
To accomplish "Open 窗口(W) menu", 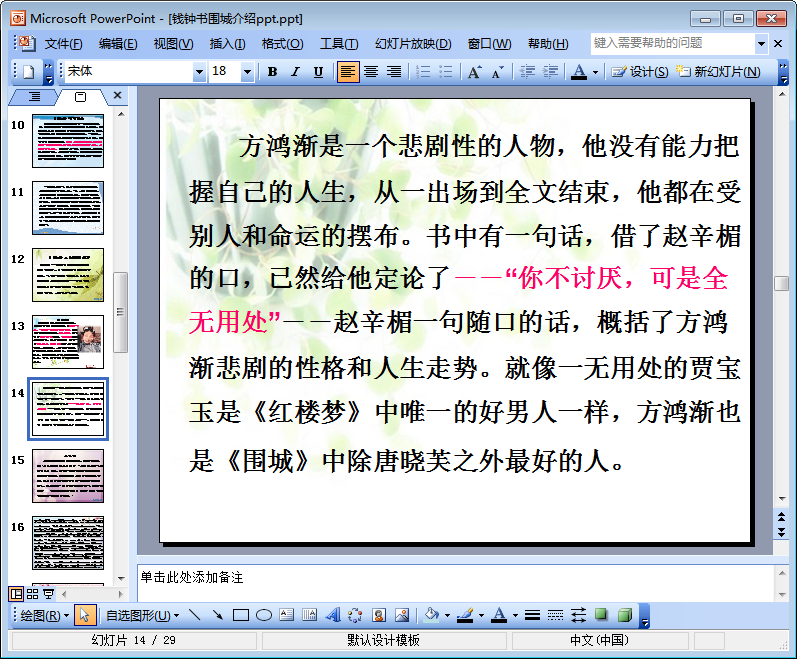I will coord(489,44).
